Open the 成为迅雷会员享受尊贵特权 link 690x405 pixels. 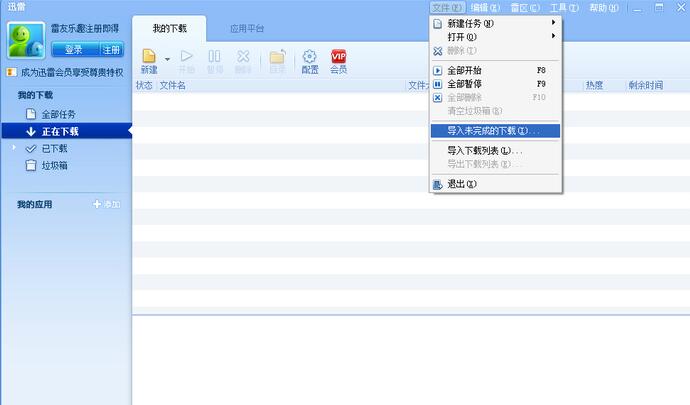coord(72,72)
